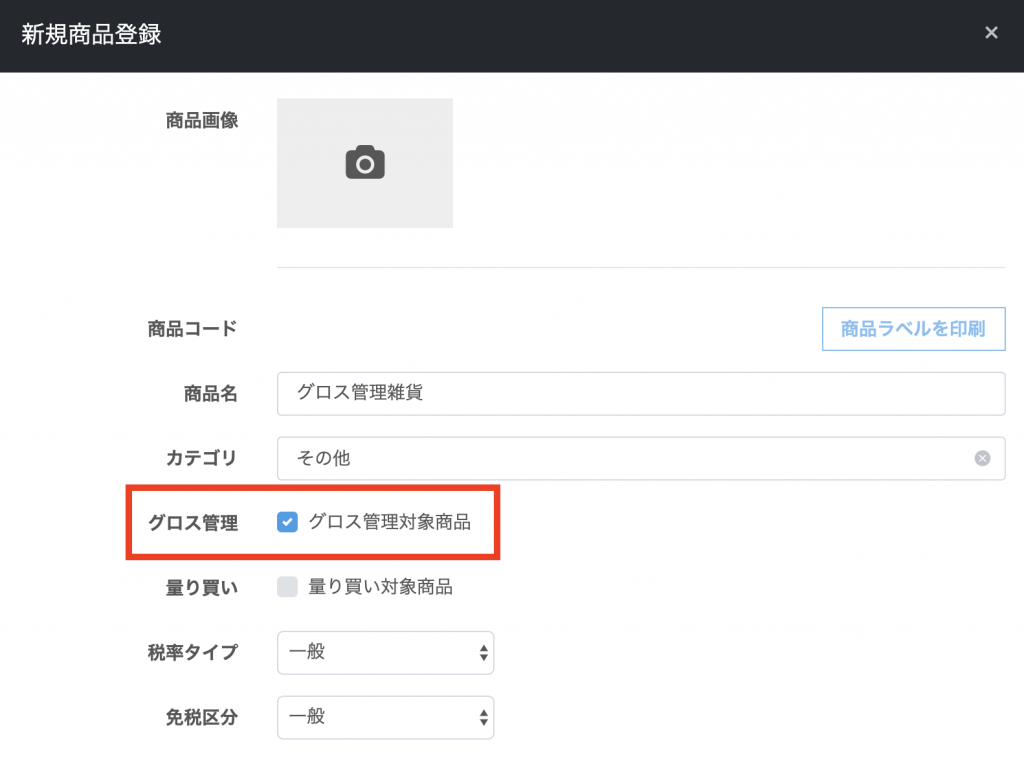Open the 税率タイプ dropdown
The image size is (1024, 772).
pyautogui.click(x=385, y=653)
